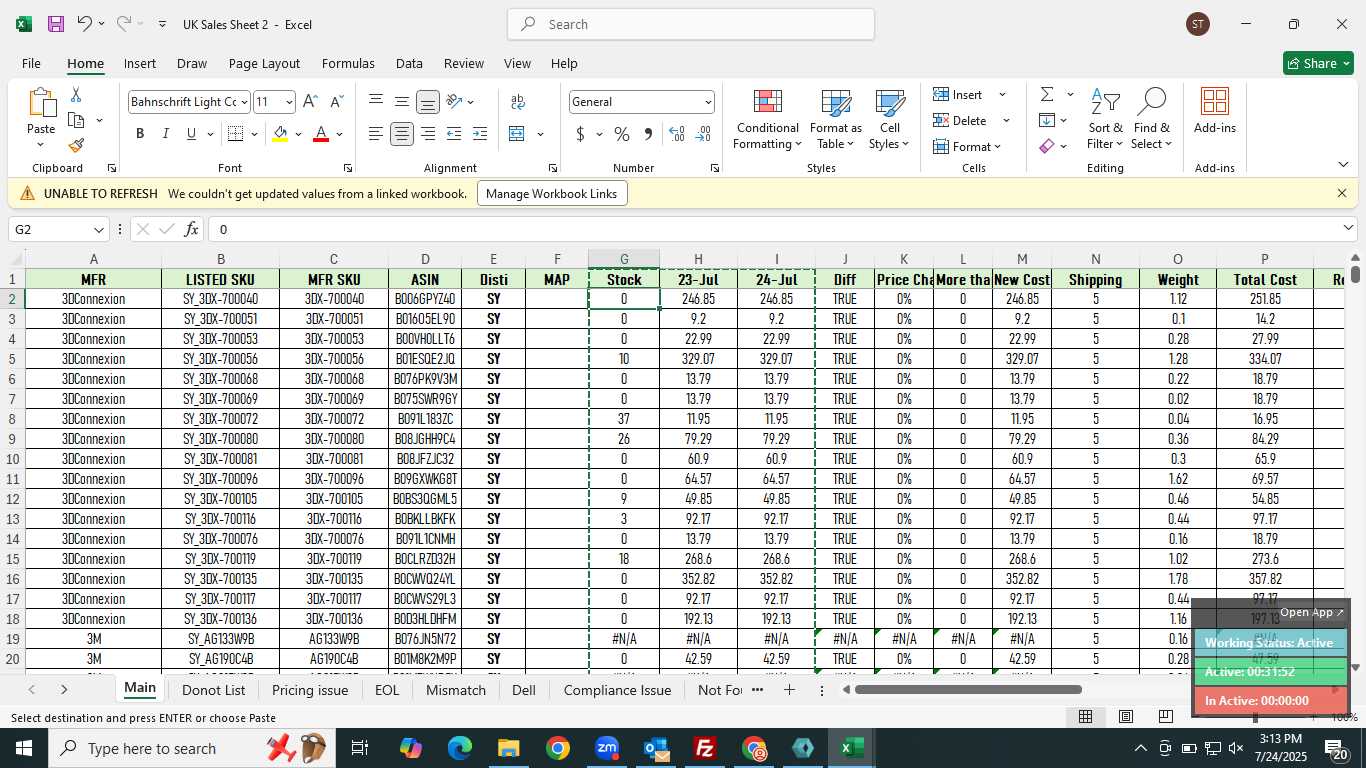Image resolution: width=1366 pixels, height=768 pixels.
Task: Undo the last action
Action: point(85,24)
